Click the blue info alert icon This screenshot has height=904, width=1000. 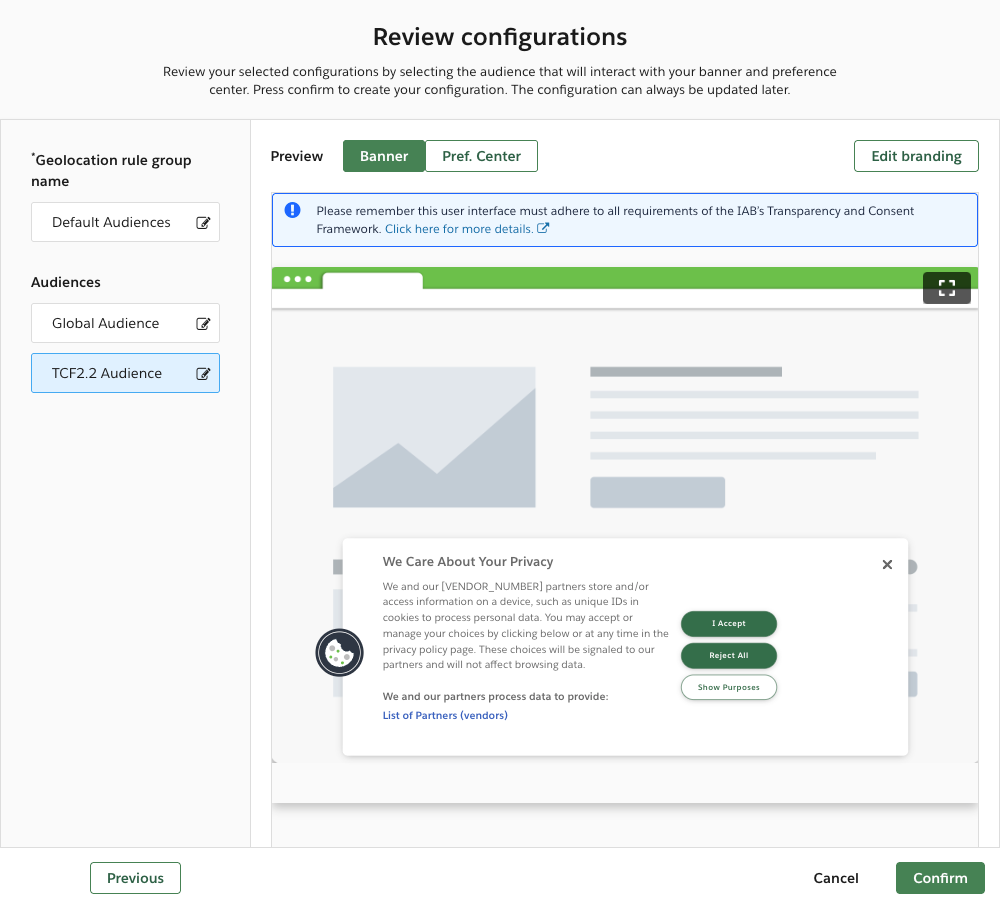292,210
